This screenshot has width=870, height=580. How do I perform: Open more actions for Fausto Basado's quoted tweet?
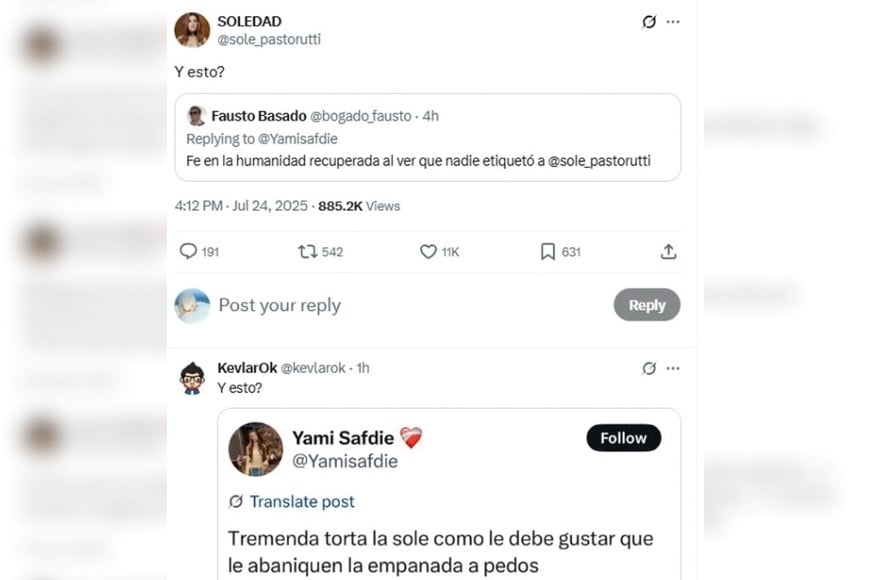click(x=665, y=115)
